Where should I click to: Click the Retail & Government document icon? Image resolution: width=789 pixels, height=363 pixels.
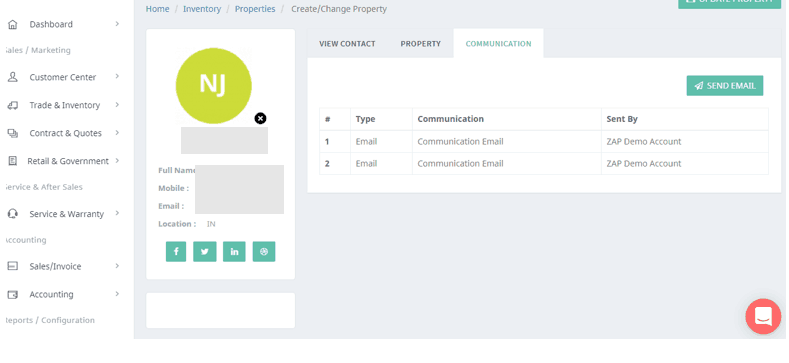[x=13, y=161]
